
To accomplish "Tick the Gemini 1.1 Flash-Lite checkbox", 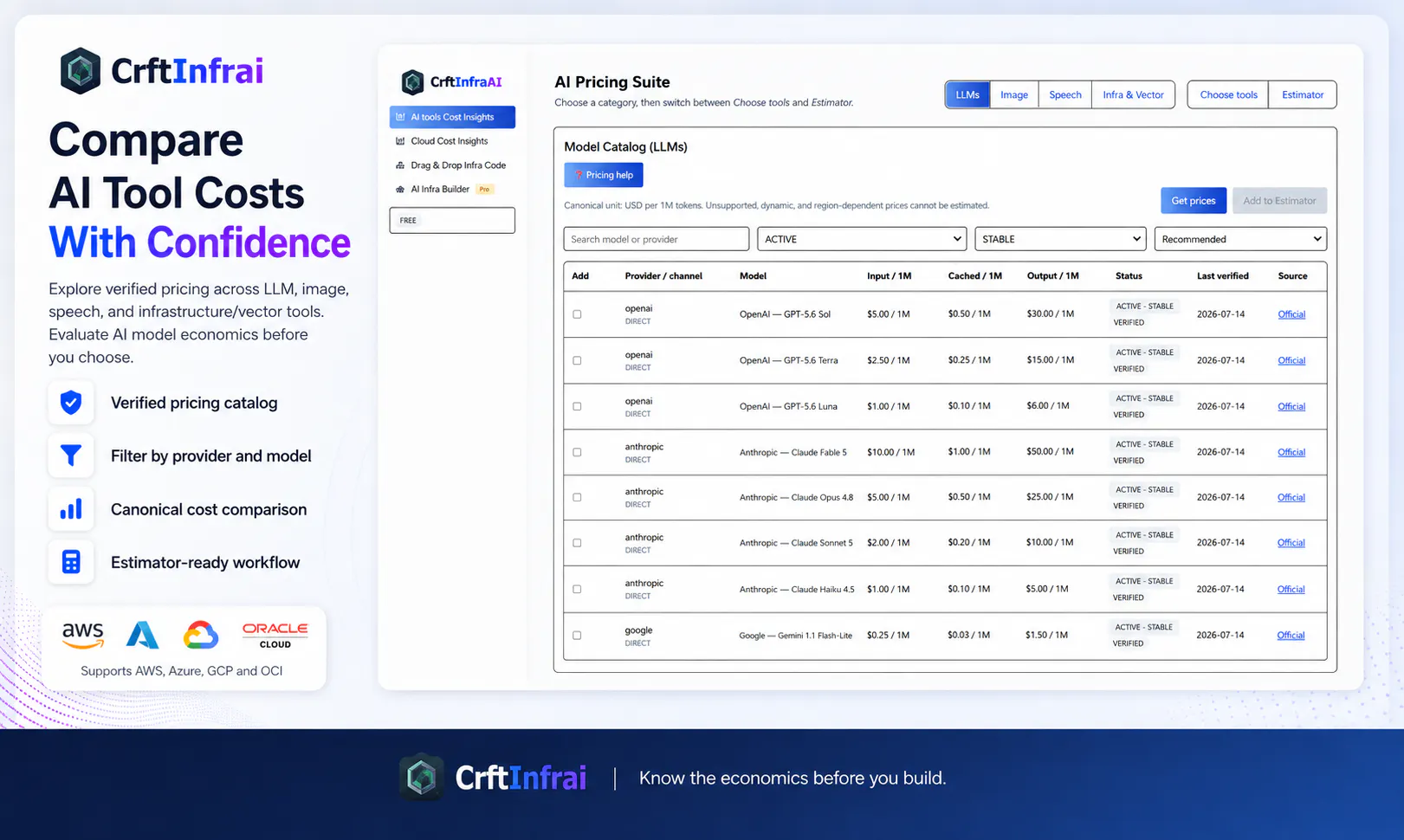I will coord(577,635).
